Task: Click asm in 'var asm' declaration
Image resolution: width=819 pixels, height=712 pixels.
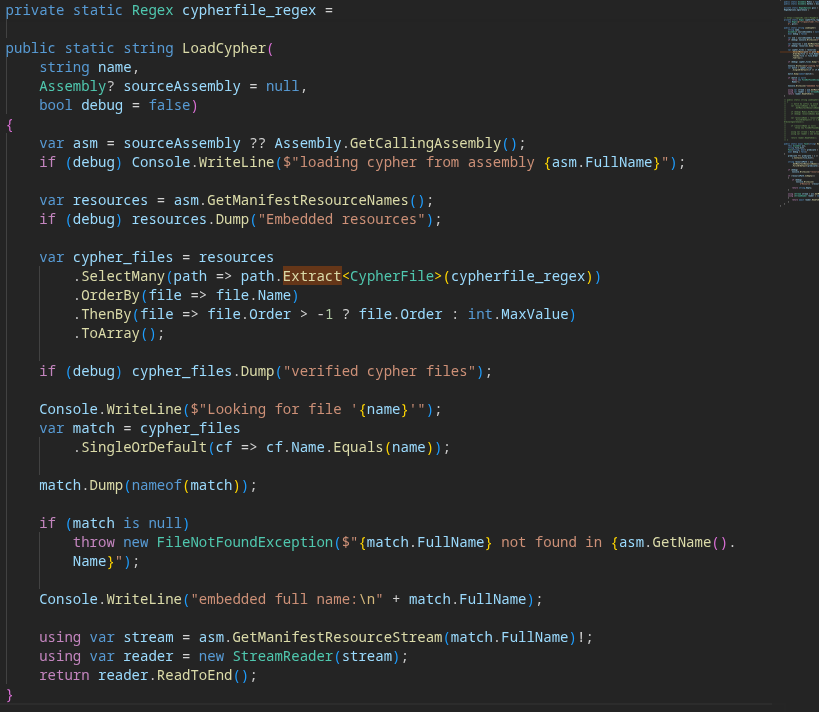Action: pos(85,143)
